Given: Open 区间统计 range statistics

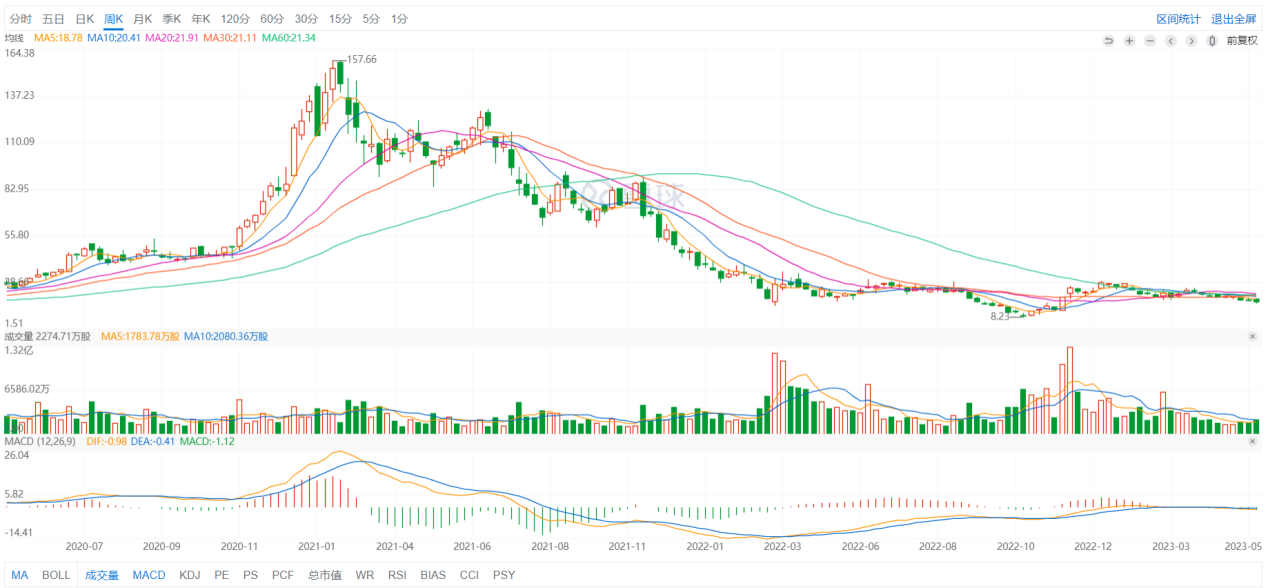Looking at the screenshot, I should pos(1178,19).
